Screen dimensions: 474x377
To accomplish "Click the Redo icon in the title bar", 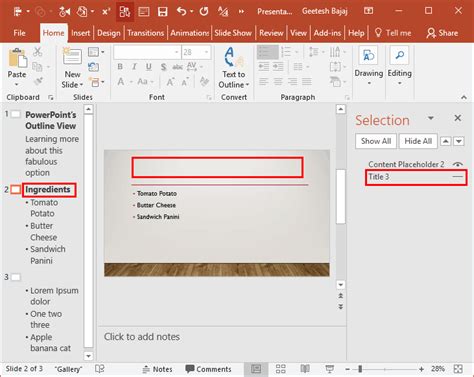I will click(204, 12).
